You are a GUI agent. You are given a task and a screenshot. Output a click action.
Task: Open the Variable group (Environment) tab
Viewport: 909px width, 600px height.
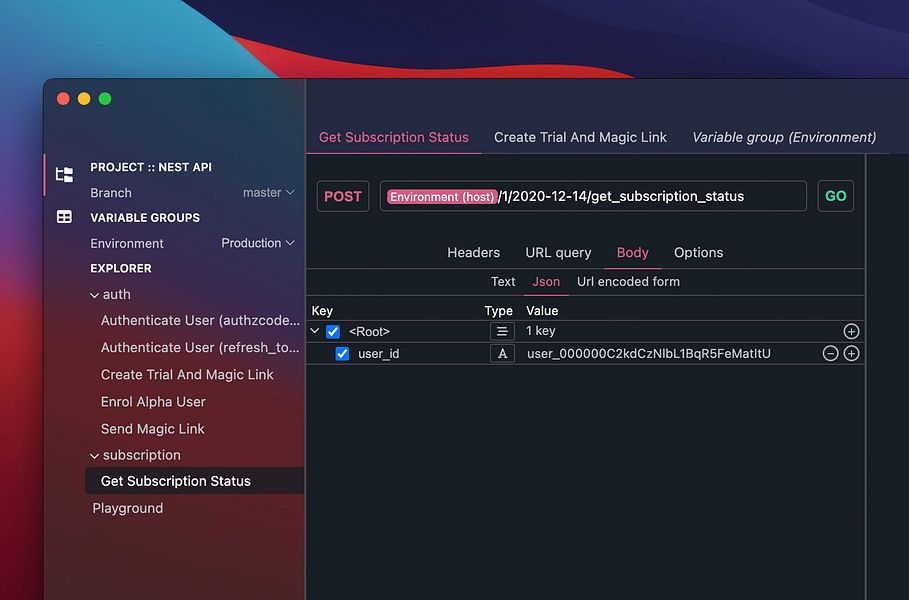(x=784, y=137)
